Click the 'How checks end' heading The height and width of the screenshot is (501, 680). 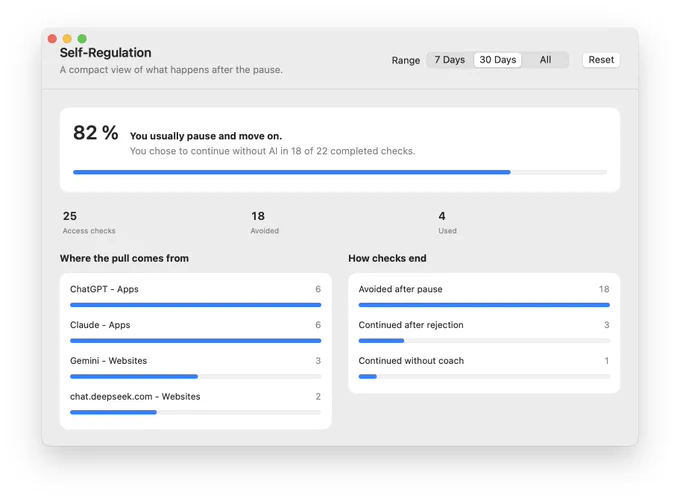(x=387, y=259)
